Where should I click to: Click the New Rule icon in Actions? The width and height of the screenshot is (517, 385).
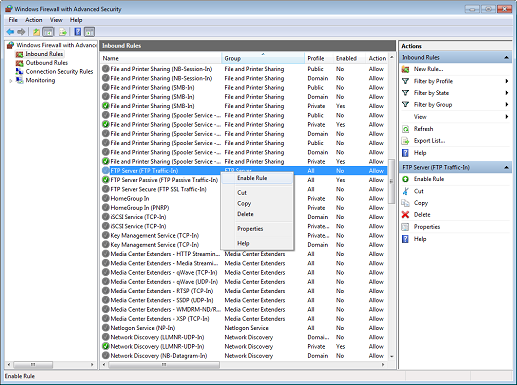point(405,69)
